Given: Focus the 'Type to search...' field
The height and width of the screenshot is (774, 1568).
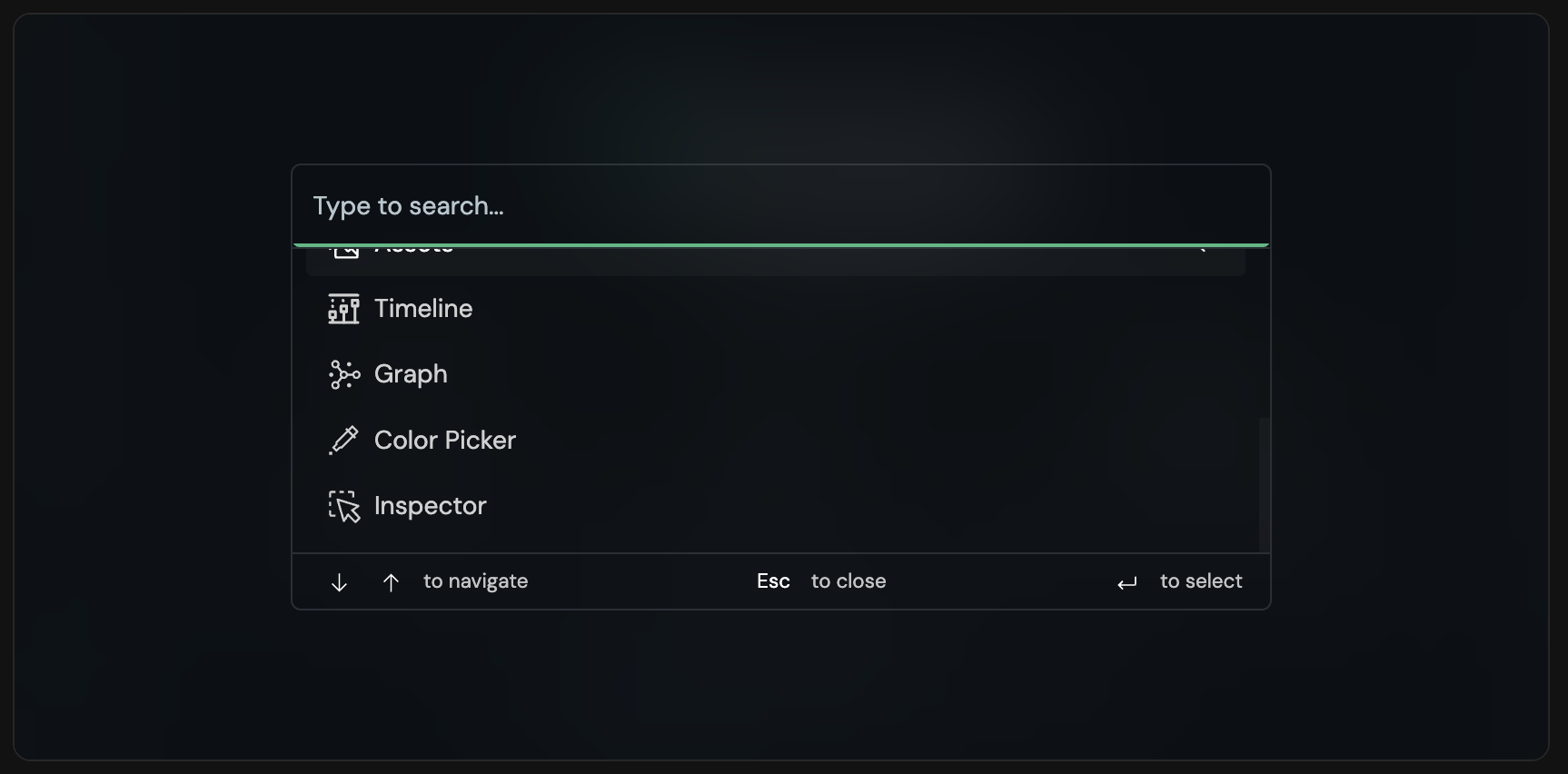Looking at the screenshot, I should (x=780, y=205).
